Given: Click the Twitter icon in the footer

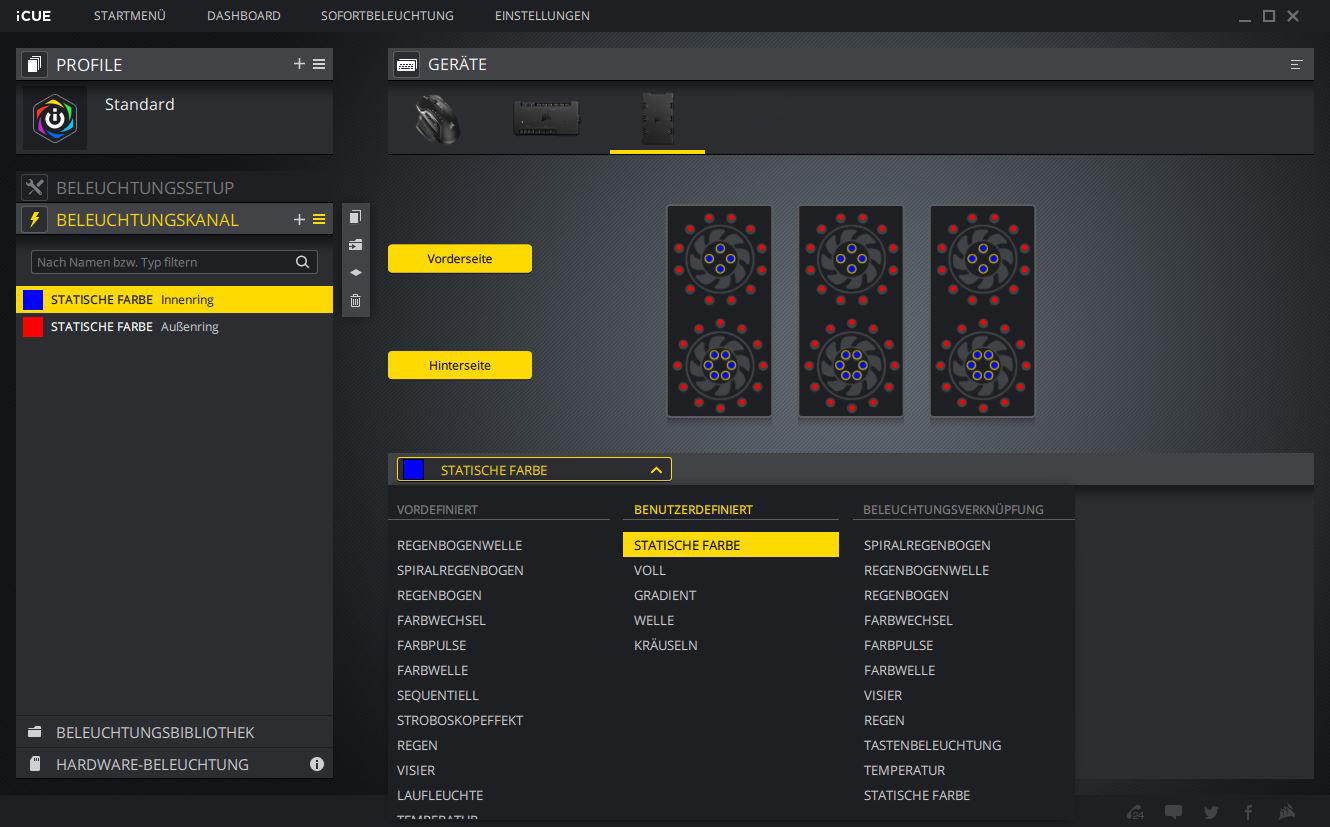Looking at the screenshot, I should coord(1211,812).
